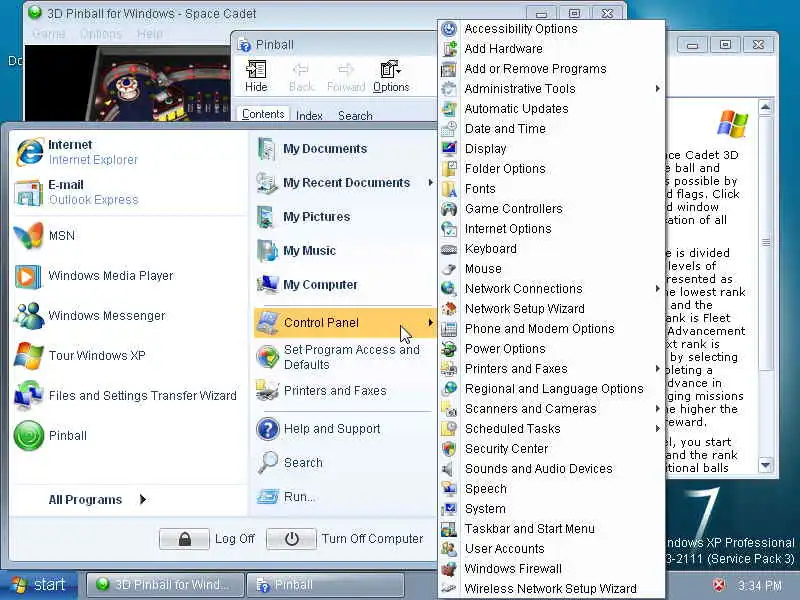Open Folder Options

point(552,169)
